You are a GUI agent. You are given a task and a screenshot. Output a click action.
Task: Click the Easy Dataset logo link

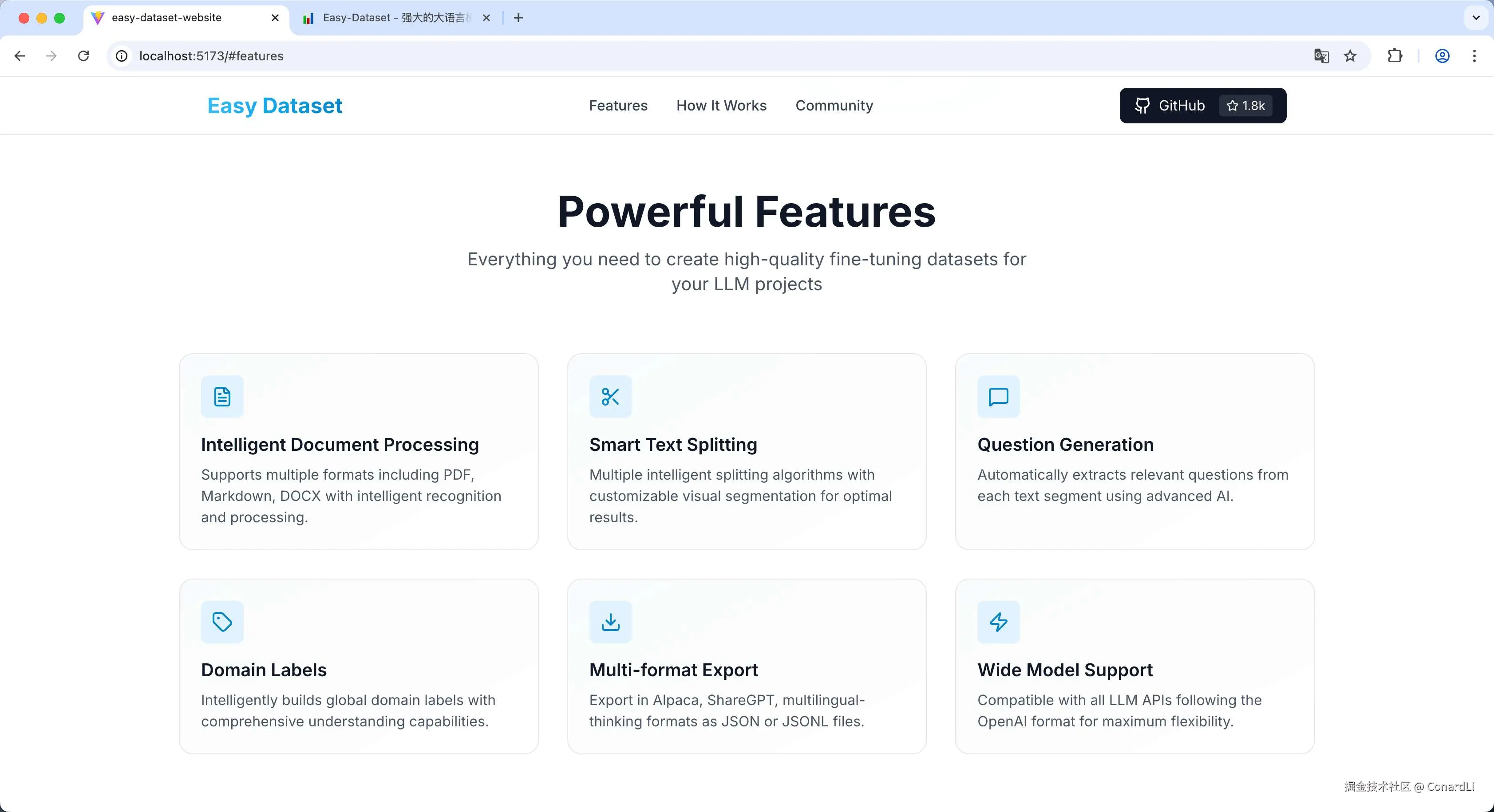point(275,106)
